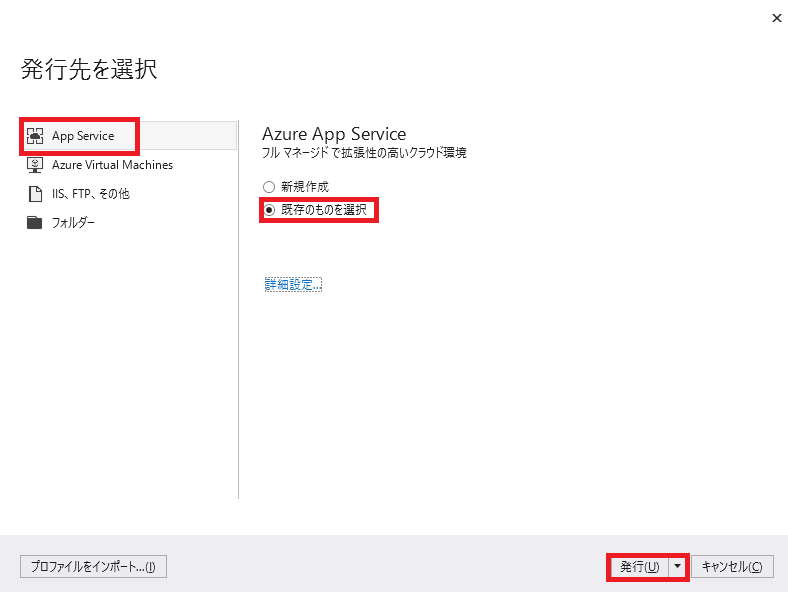Viewport: 788px width, 592px height.
Task: Click the IIS, FTP document icon
Action: click(x=35, y=194)
